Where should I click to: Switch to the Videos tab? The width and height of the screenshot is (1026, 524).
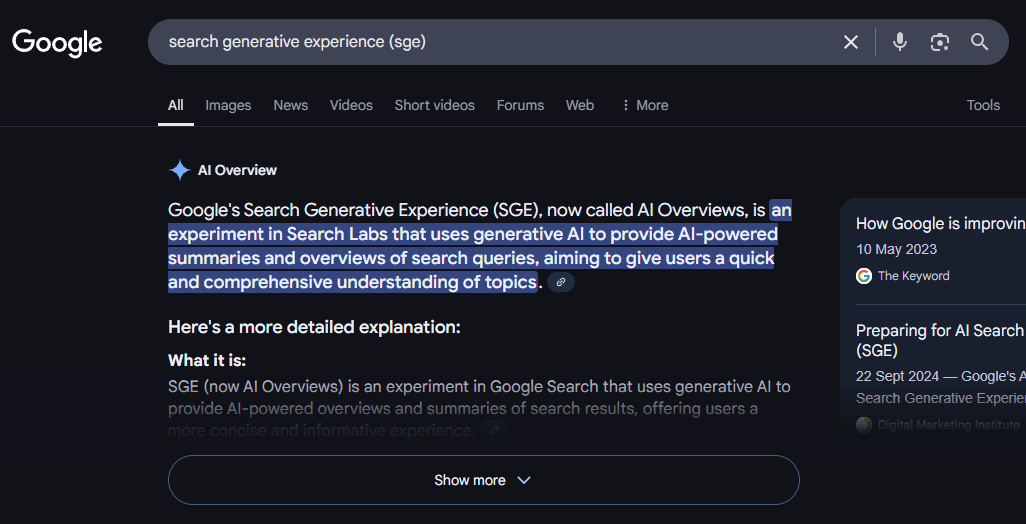pos(351,105)
